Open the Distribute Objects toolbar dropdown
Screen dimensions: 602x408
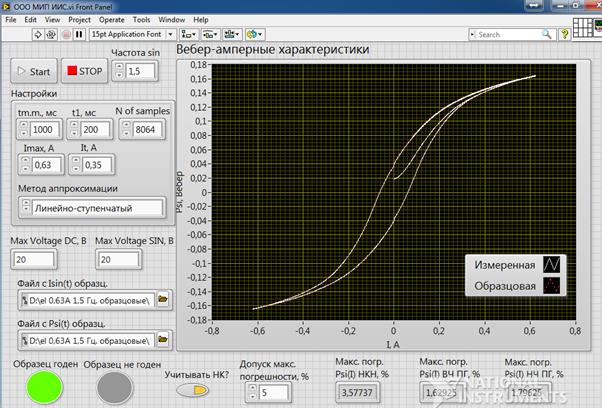point(210,35)
